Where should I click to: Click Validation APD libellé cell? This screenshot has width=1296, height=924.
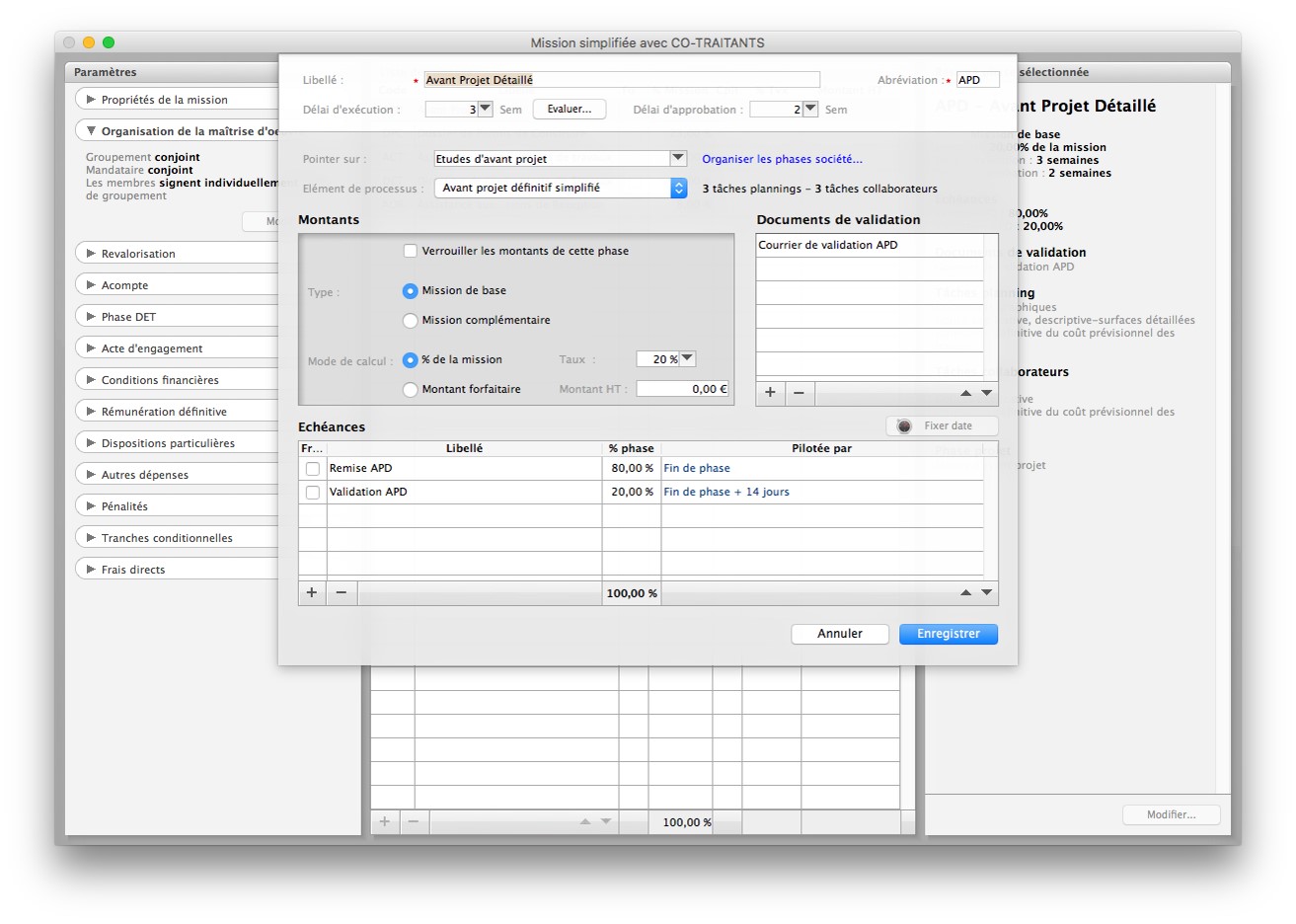(464, 492)
